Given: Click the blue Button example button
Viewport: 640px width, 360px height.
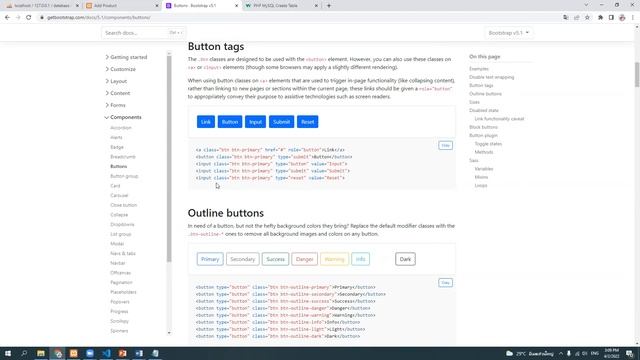Looking at the screenshot, I should click(230, 122).
